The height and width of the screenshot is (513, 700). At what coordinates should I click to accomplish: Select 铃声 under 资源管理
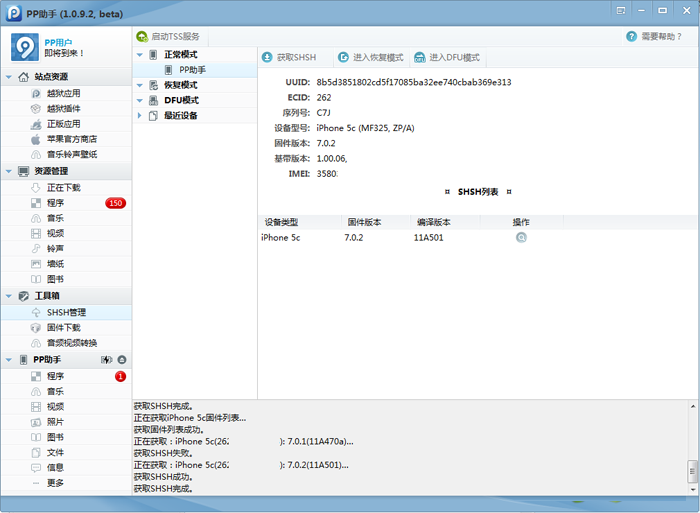tap(55, 249)
